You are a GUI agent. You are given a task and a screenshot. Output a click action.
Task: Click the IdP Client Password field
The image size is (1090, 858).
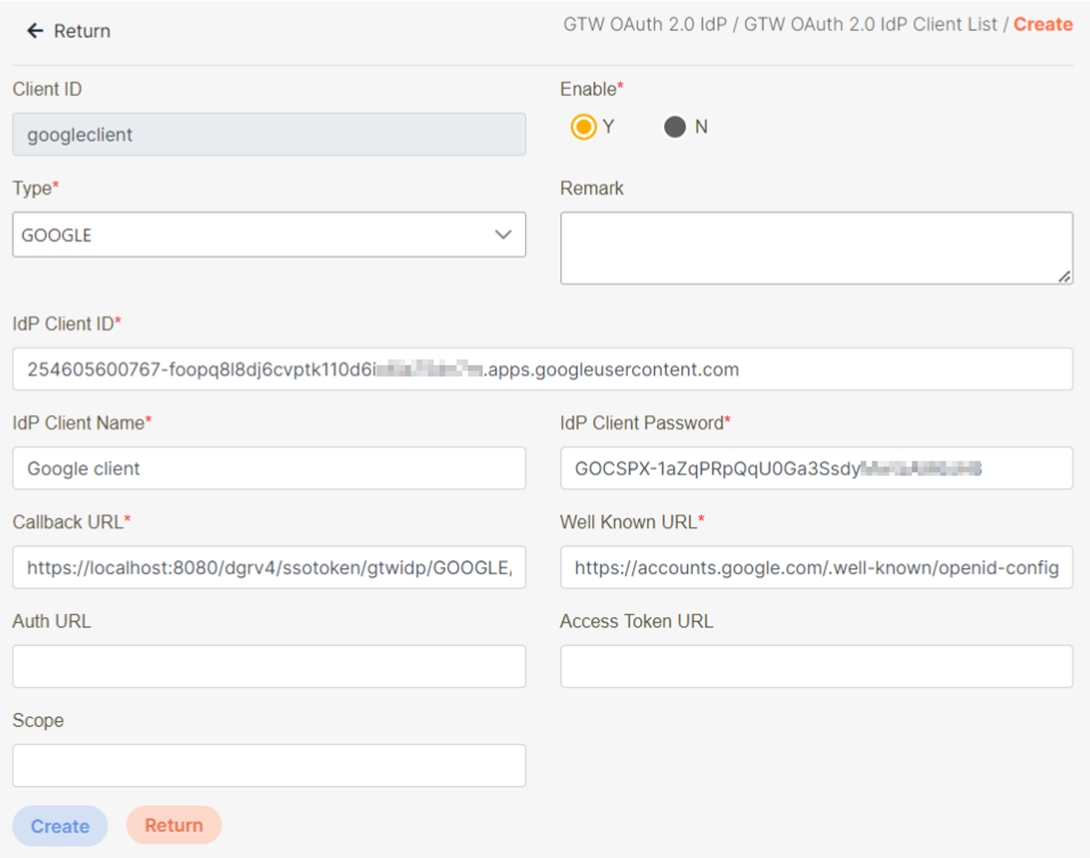(x=815, y=469)
